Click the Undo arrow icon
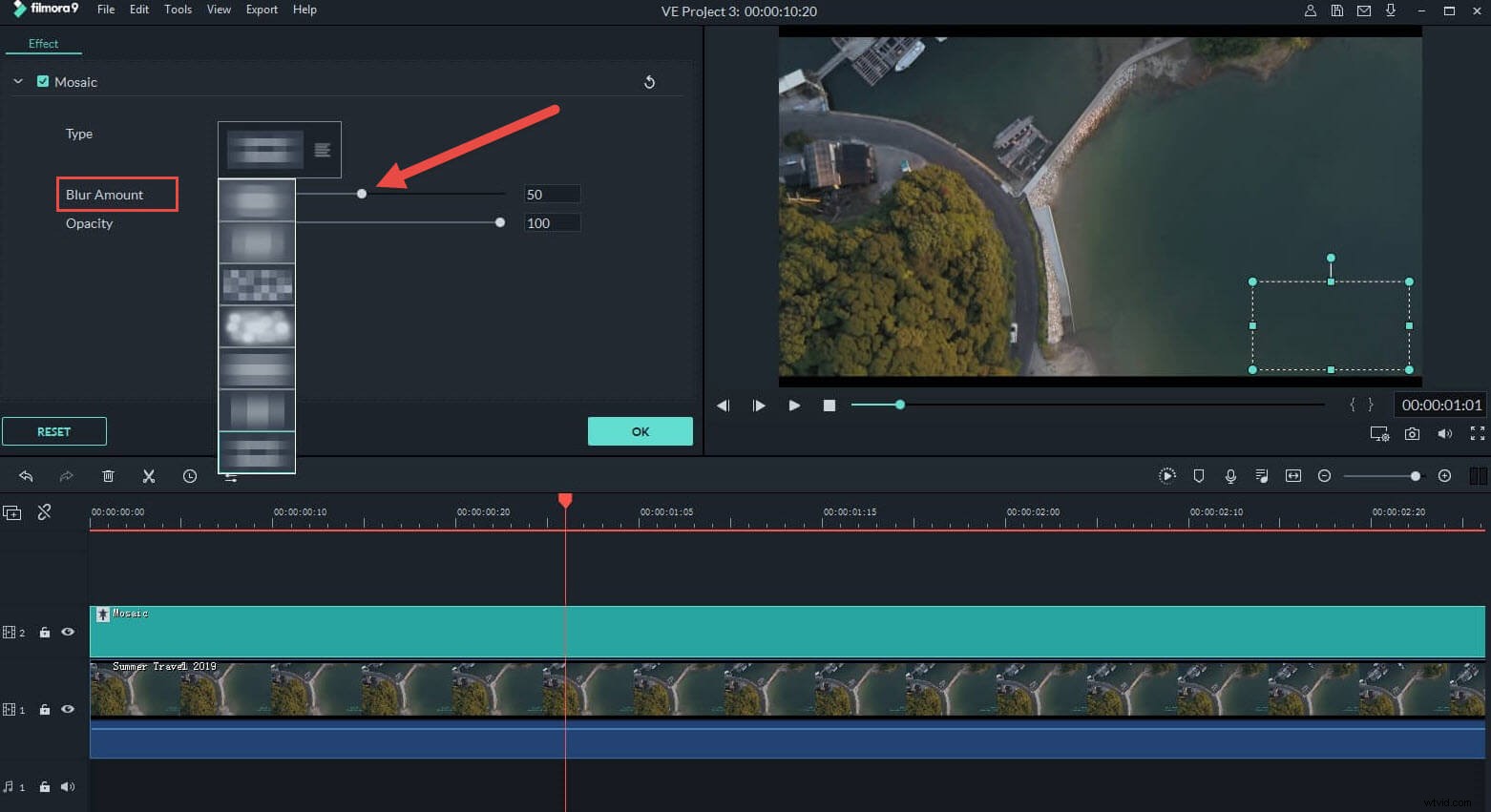 (x=26, y=475)
